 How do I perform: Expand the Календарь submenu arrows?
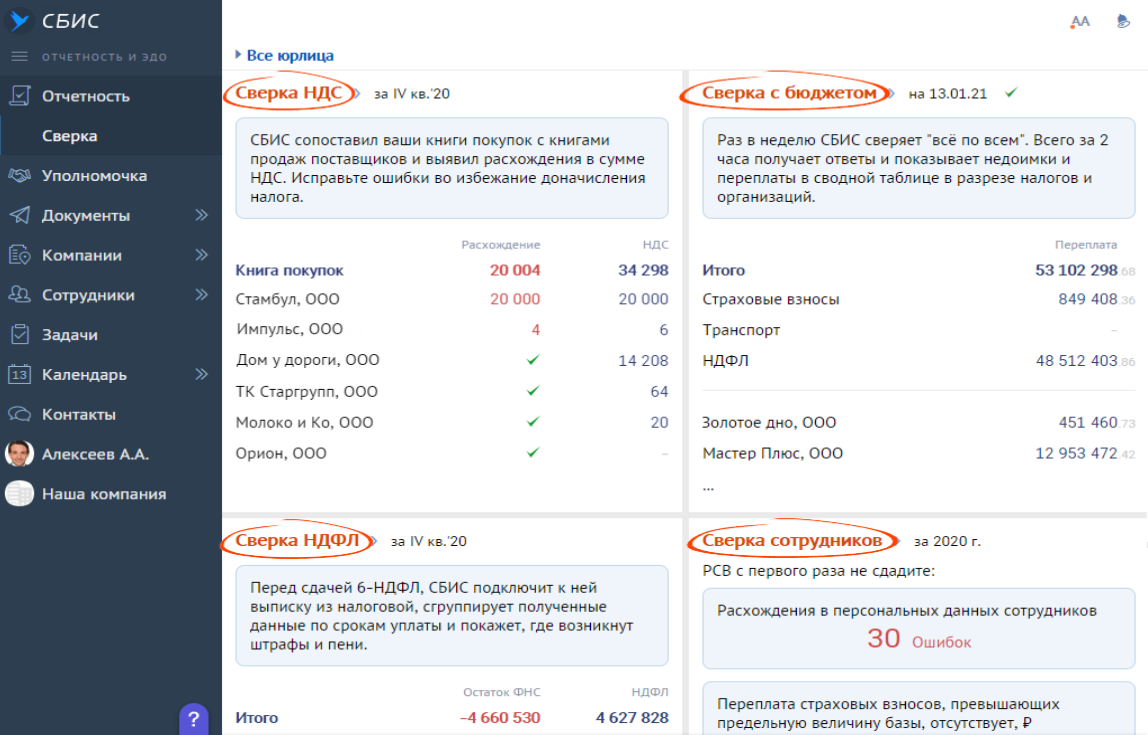pyautogui.click(x=201, y=374)
